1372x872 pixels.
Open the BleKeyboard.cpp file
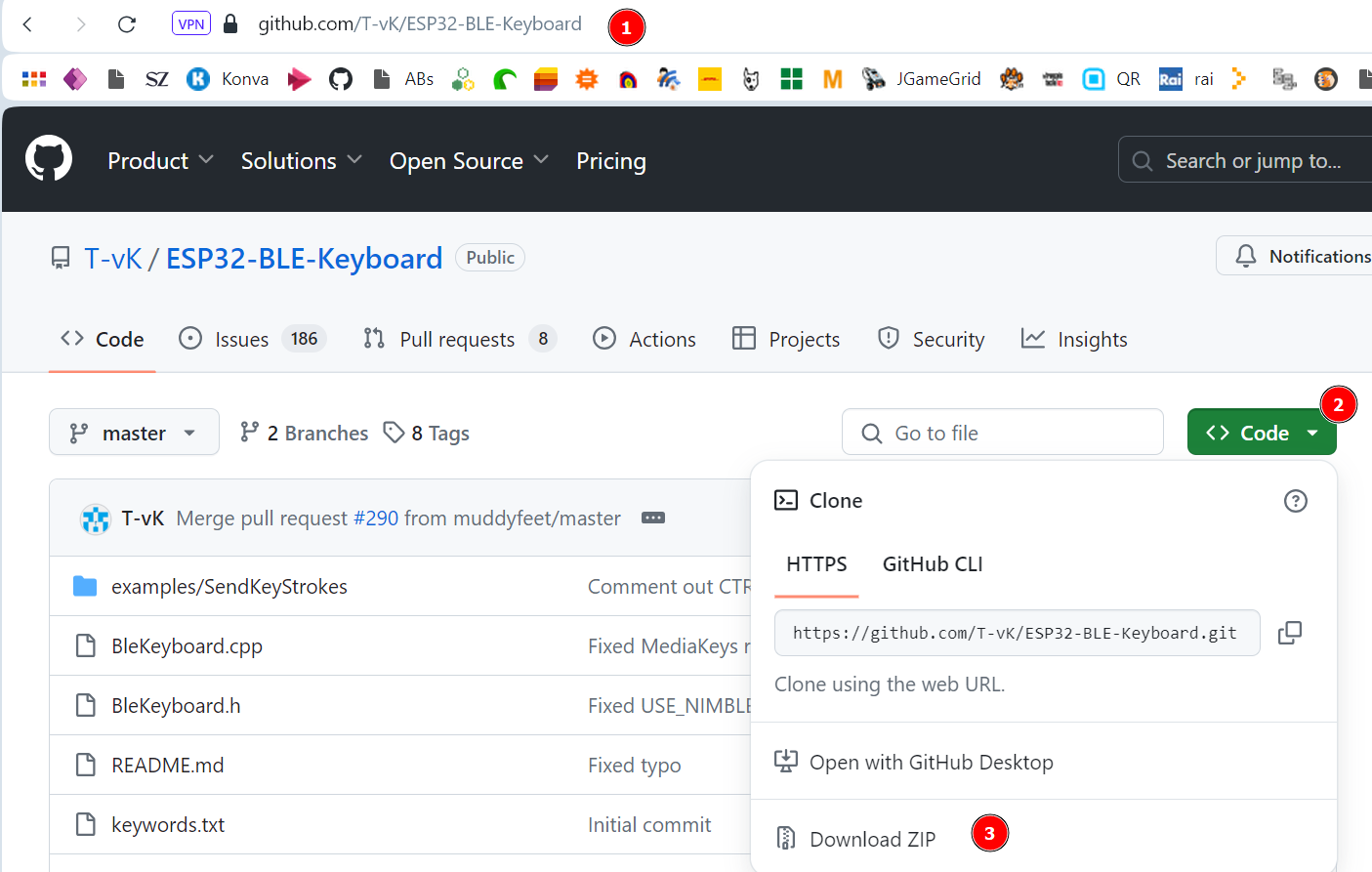click(x=187, y=645)
